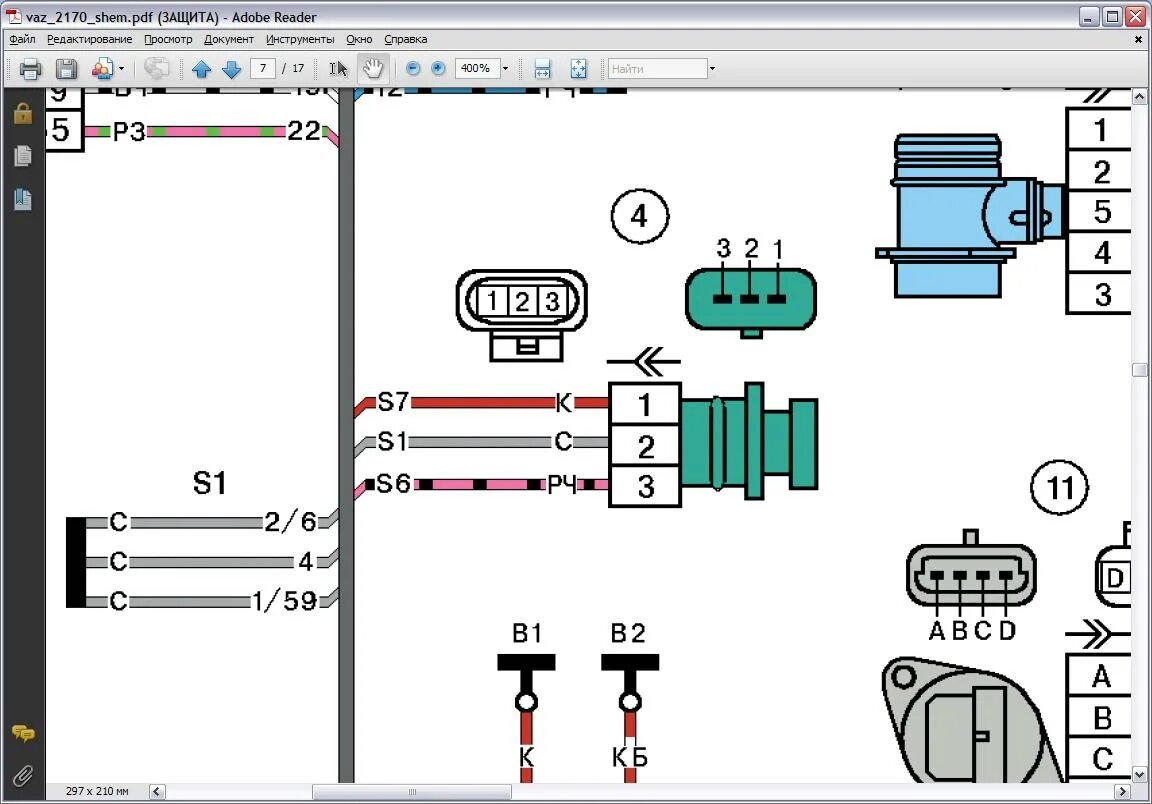Open the Pages panel in sidebar
1152x804 pixels.
(x=23, y=156)
